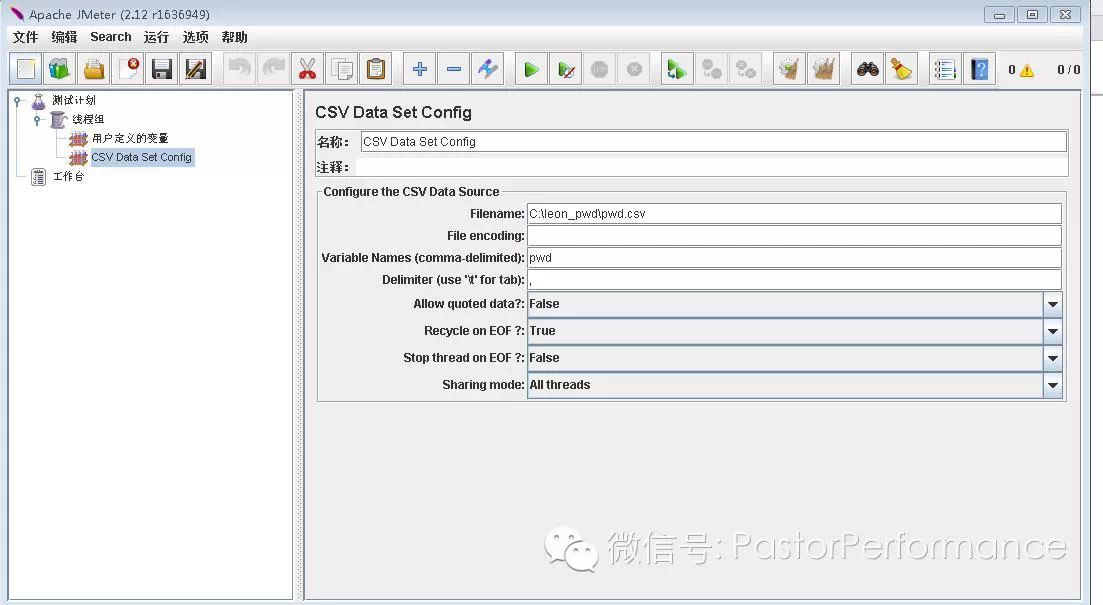1103x605 pixels.
Task: Click the Toggle enable/disable icon
Action: [487, 69]
